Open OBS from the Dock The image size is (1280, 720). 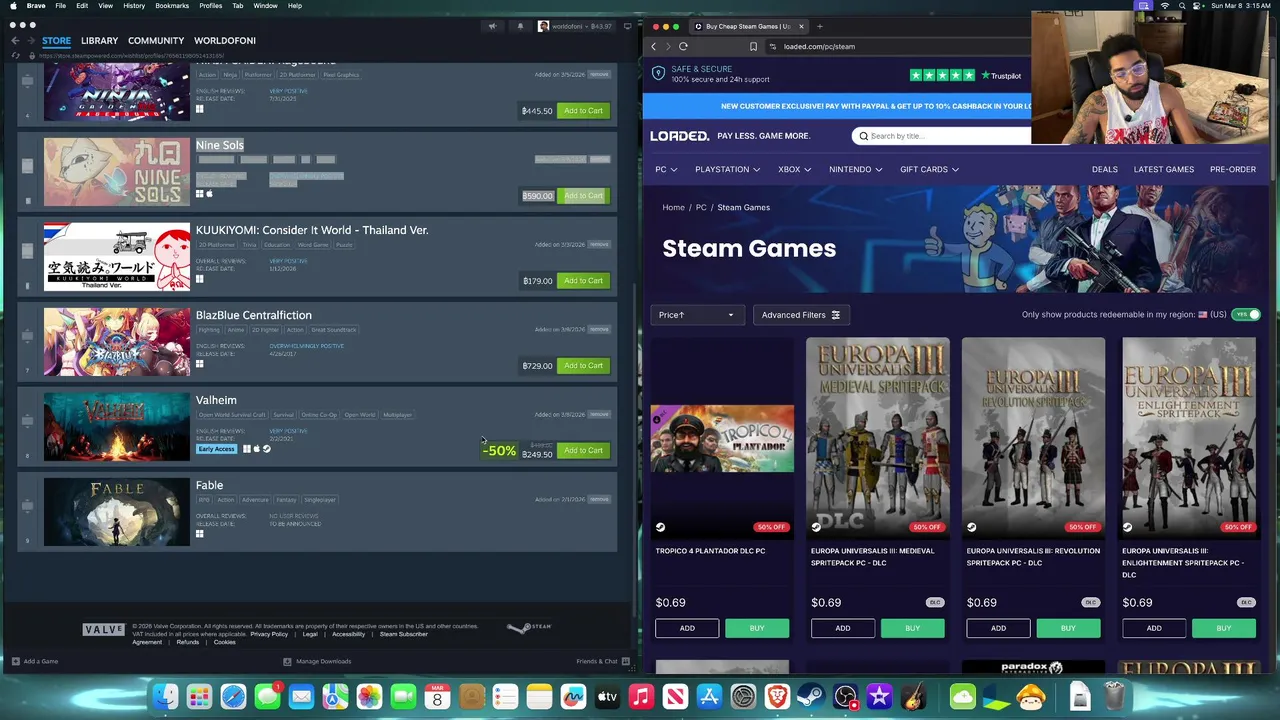tap(845, 696)
